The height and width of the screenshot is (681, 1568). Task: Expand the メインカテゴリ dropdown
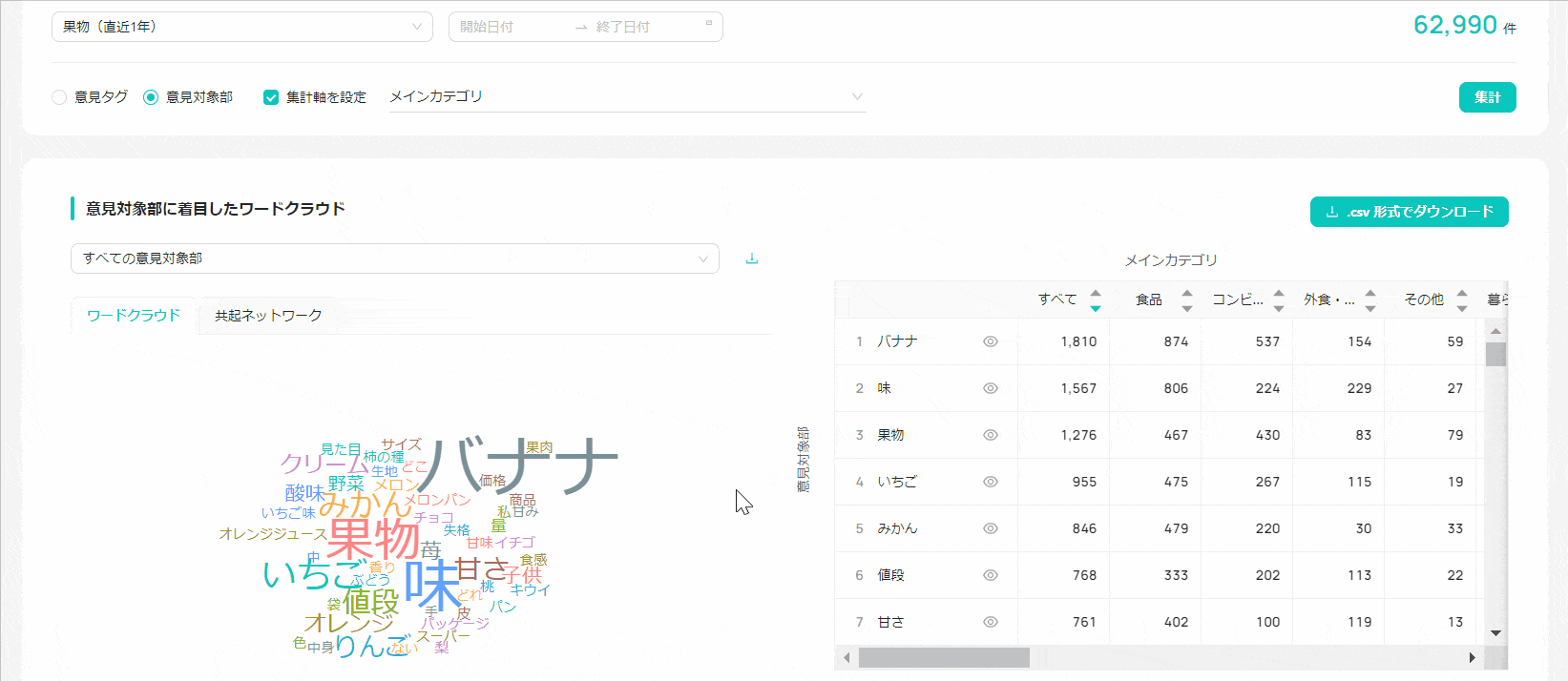click(627, 96)
